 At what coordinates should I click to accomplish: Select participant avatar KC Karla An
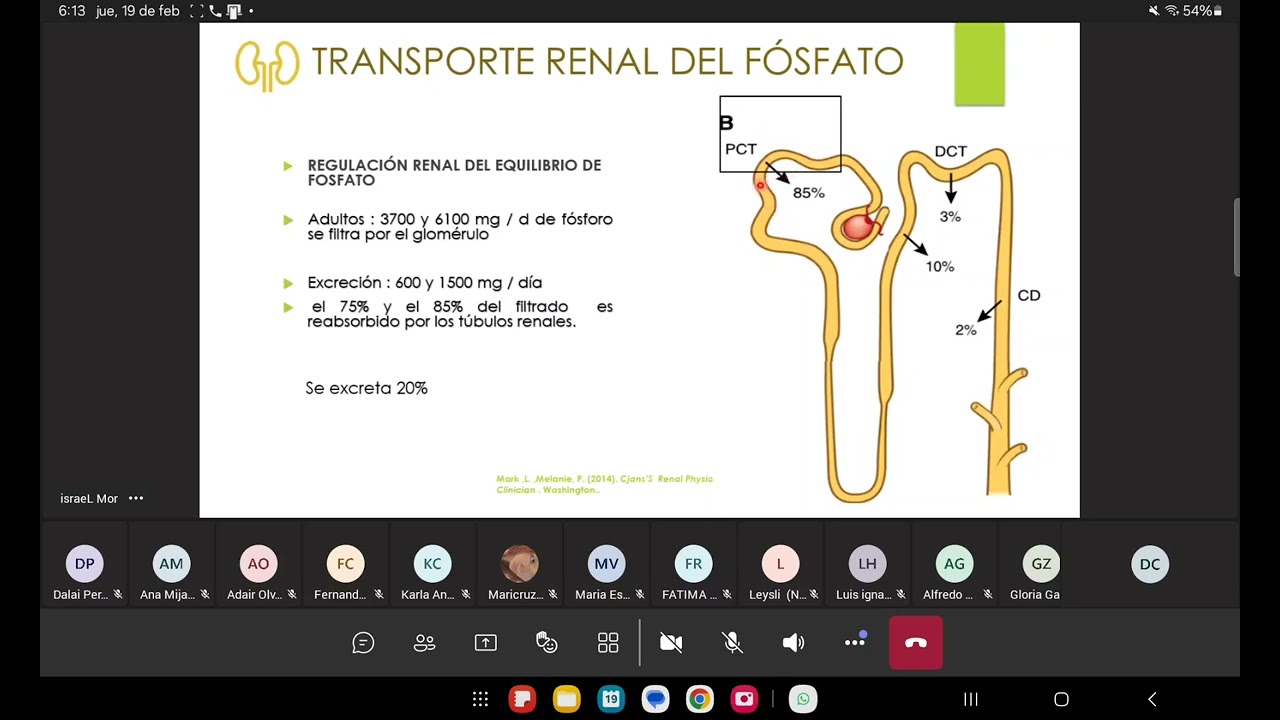click(432, 564)
